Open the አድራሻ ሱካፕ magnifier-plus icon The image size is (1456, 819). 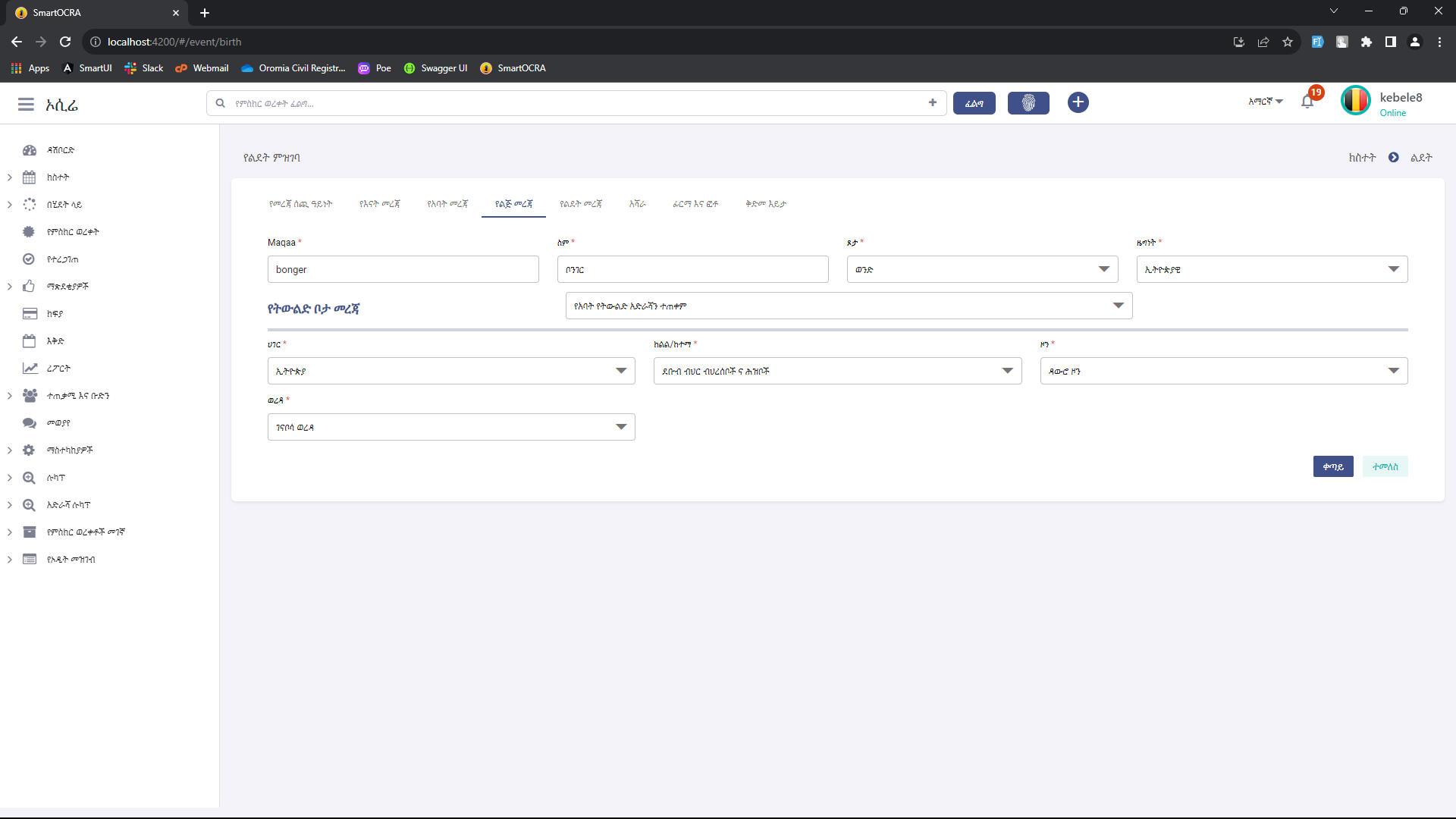[30, 505]
